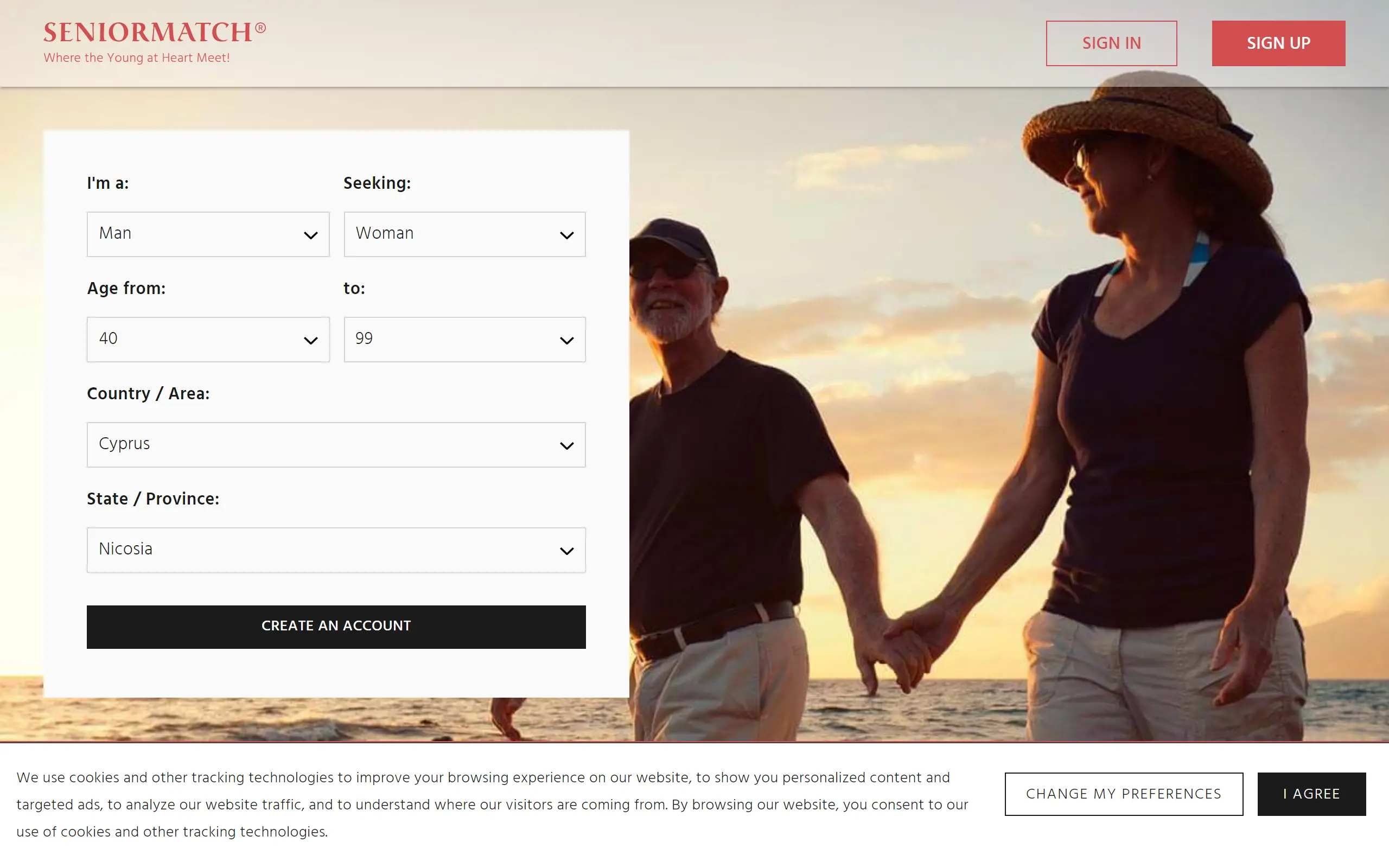Click the chevron arrow beside age 99

(566, 341)
